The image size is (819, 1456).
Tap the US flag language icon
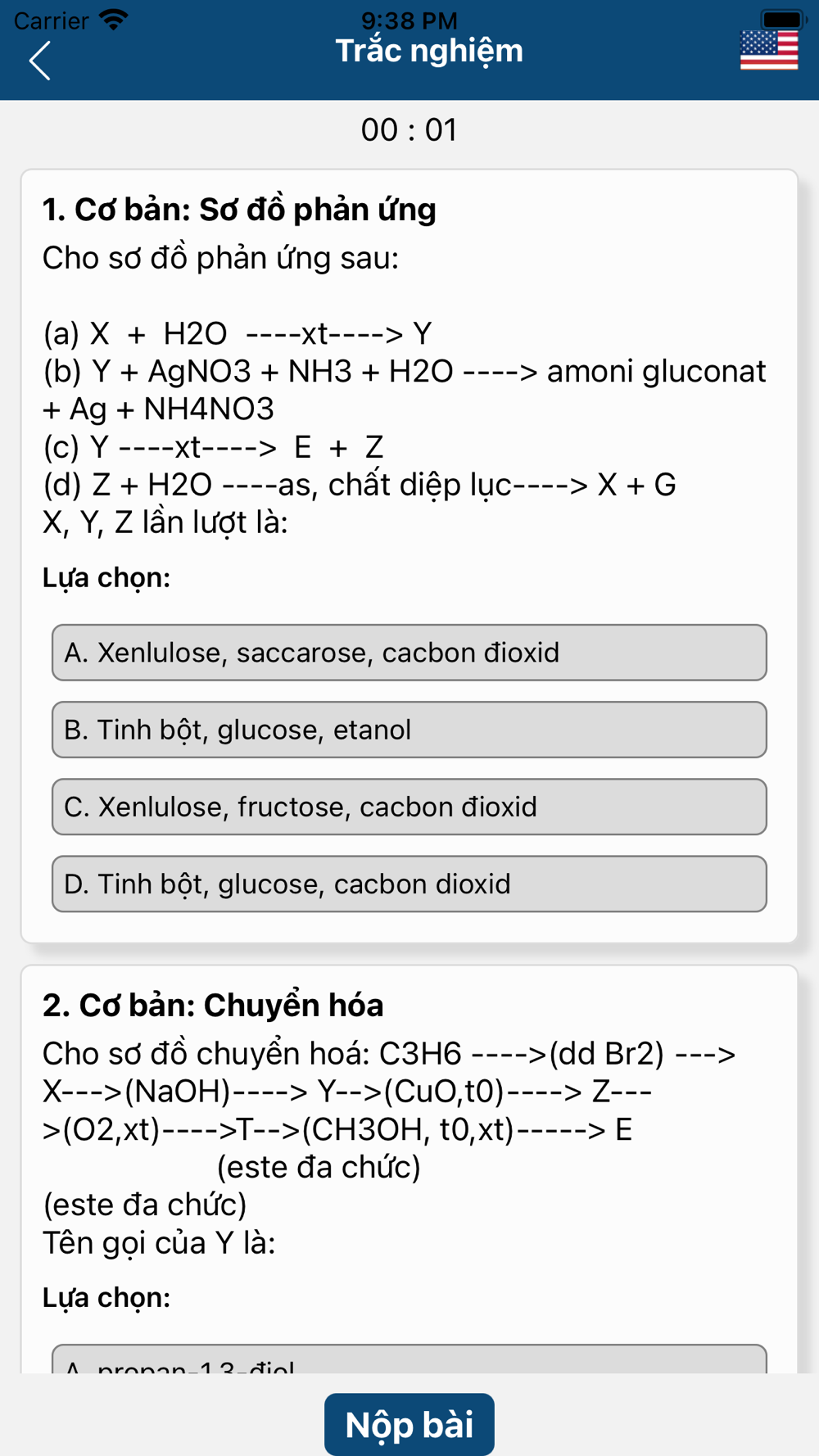click(x=769, y=50)
